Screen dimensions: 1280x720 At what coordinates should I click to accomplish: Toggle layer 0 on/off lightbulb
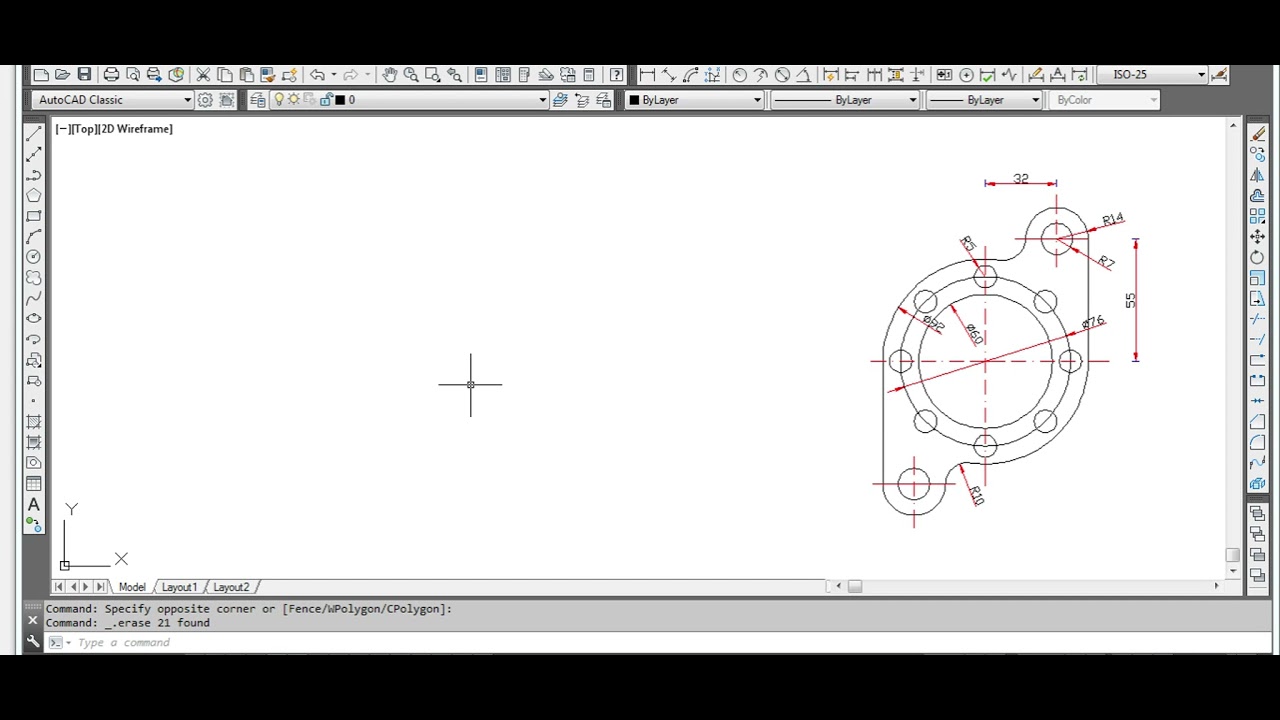pyautogui.click(x=279, y=100)
